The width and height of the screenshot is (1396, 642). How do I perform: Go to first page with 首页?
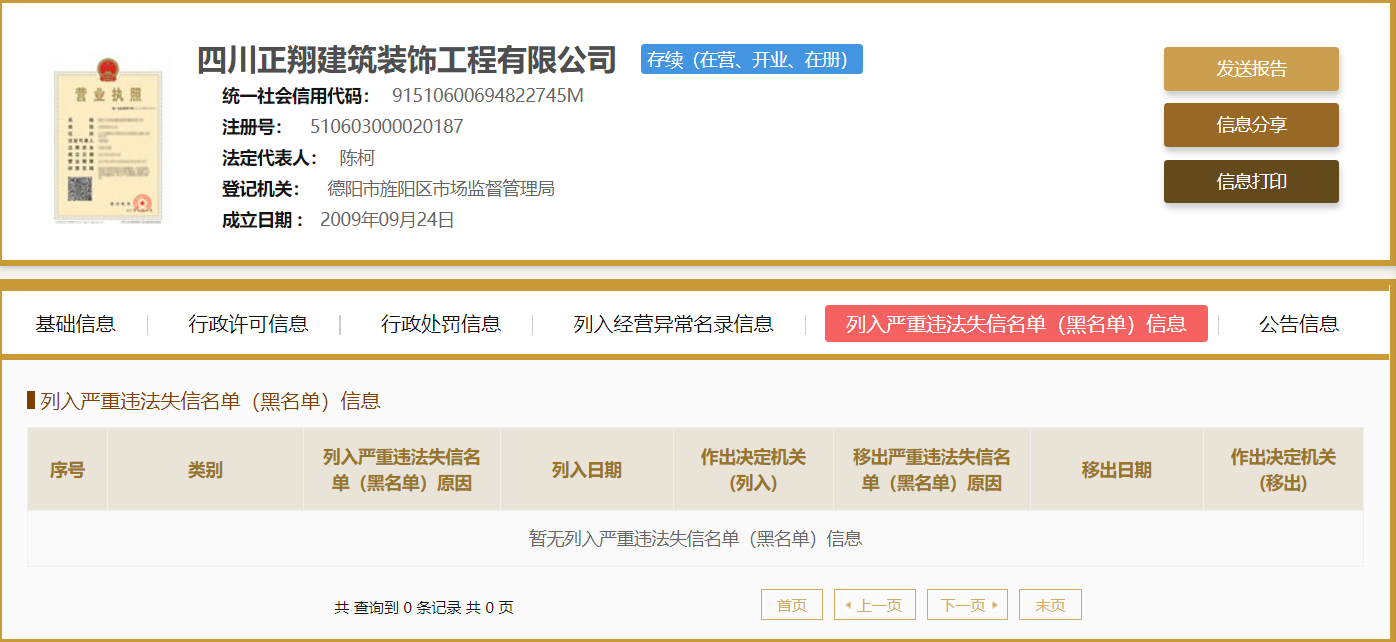(x=792, y=605)
